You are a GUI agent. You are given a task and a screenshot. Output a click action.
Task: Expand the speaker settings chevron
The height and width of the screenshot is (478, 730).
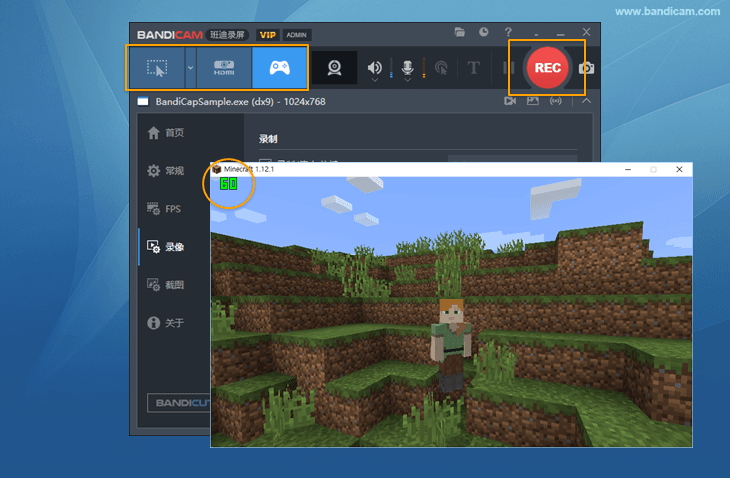pyautogui.click(x=375, y=81)
